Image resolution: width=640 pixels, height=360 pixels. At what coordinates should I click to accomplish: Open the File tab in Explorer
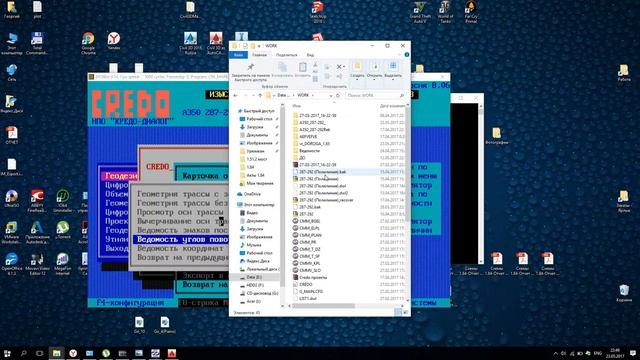[x=238, y=55]
